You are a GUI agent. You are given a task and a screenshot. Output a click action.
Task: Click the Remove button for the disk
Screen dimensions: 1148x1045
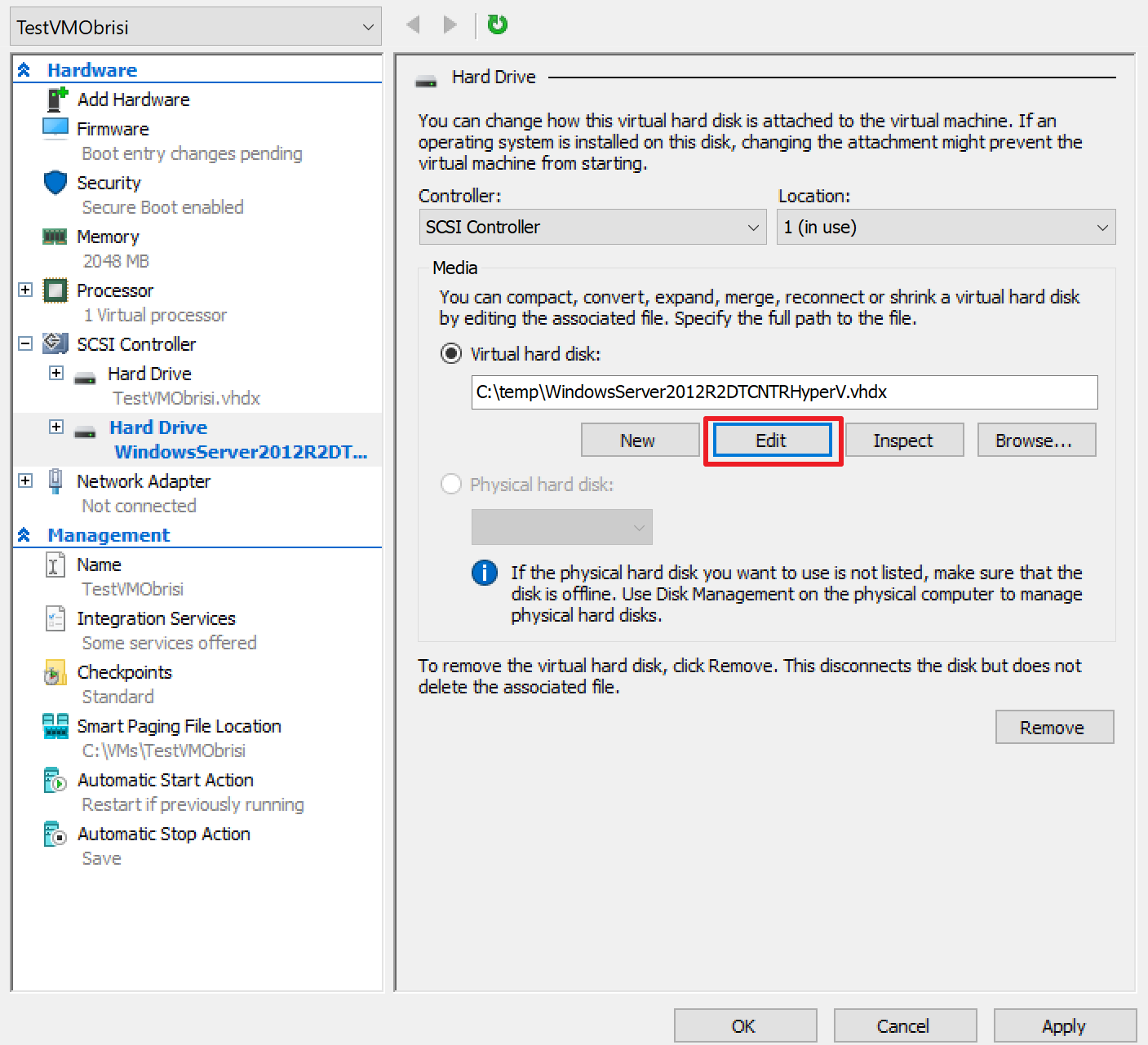tap(1053, 727)
